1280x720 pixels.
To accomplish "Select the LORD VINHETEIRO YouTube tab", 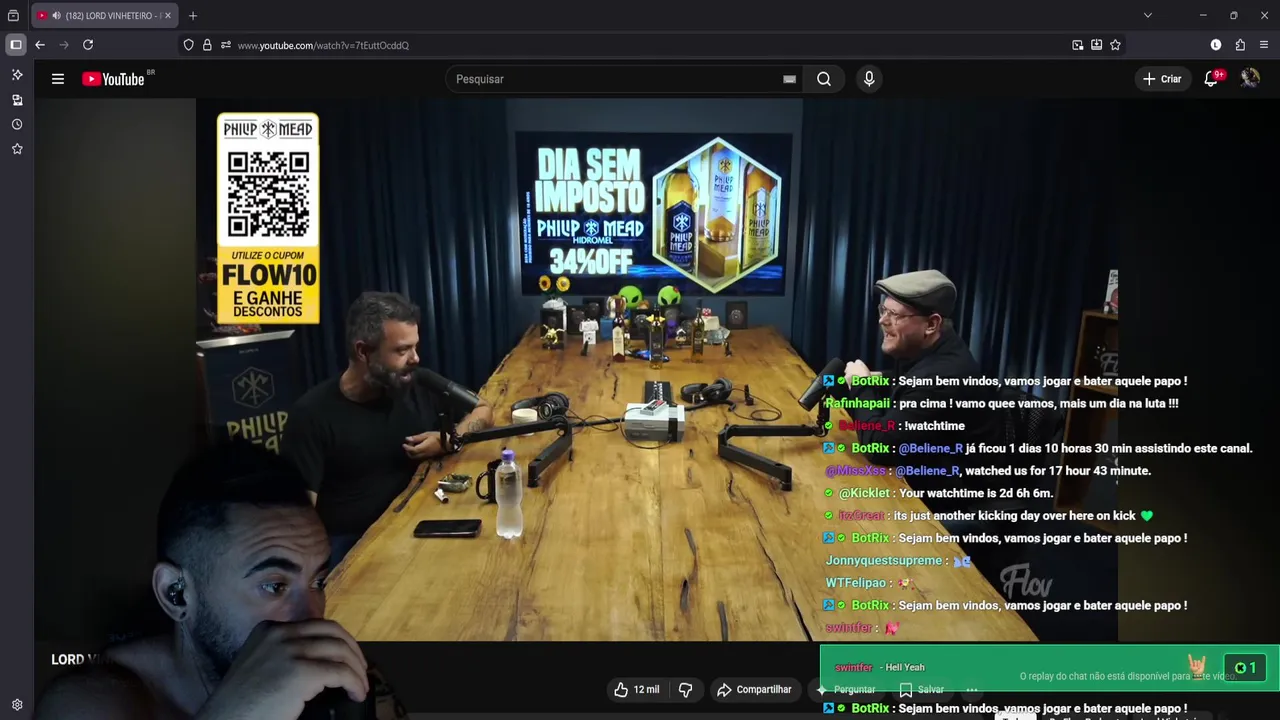I will pos(104,16).
